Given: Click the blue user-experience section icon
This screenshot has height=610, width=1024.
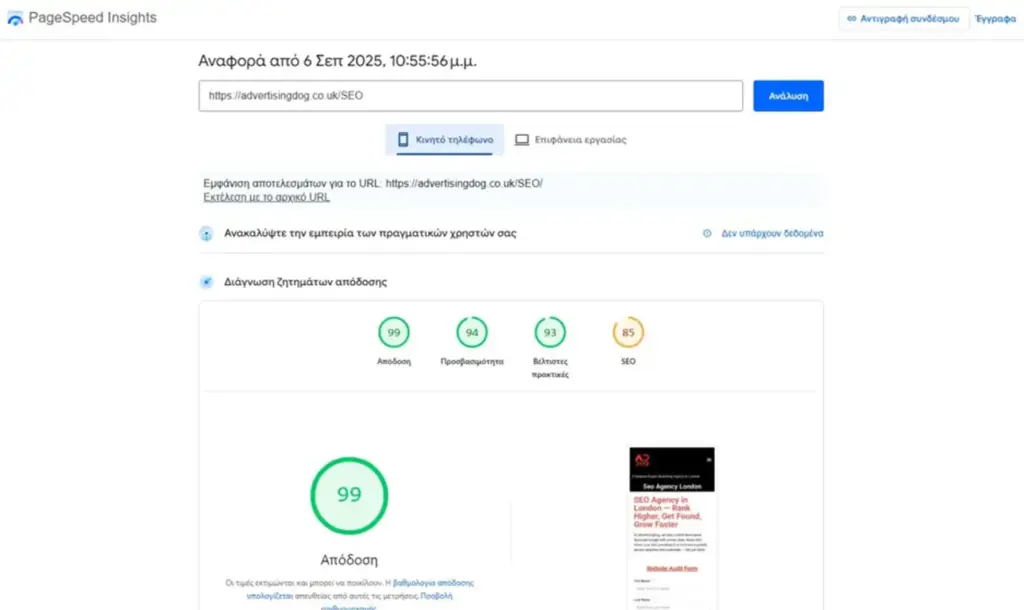Looking at the screenshot, I should [205, 233].
